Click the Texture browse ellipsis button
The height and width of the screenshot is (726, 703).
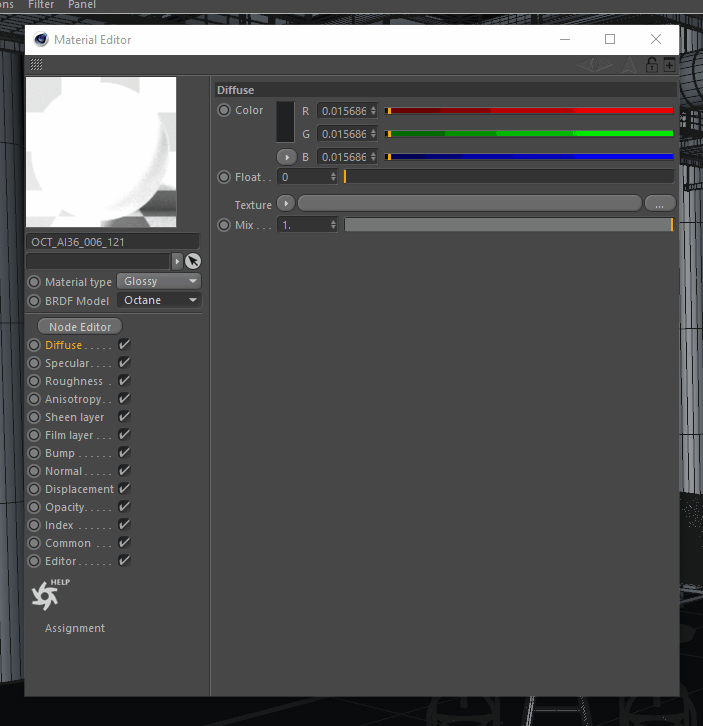[x=659, y=203]
